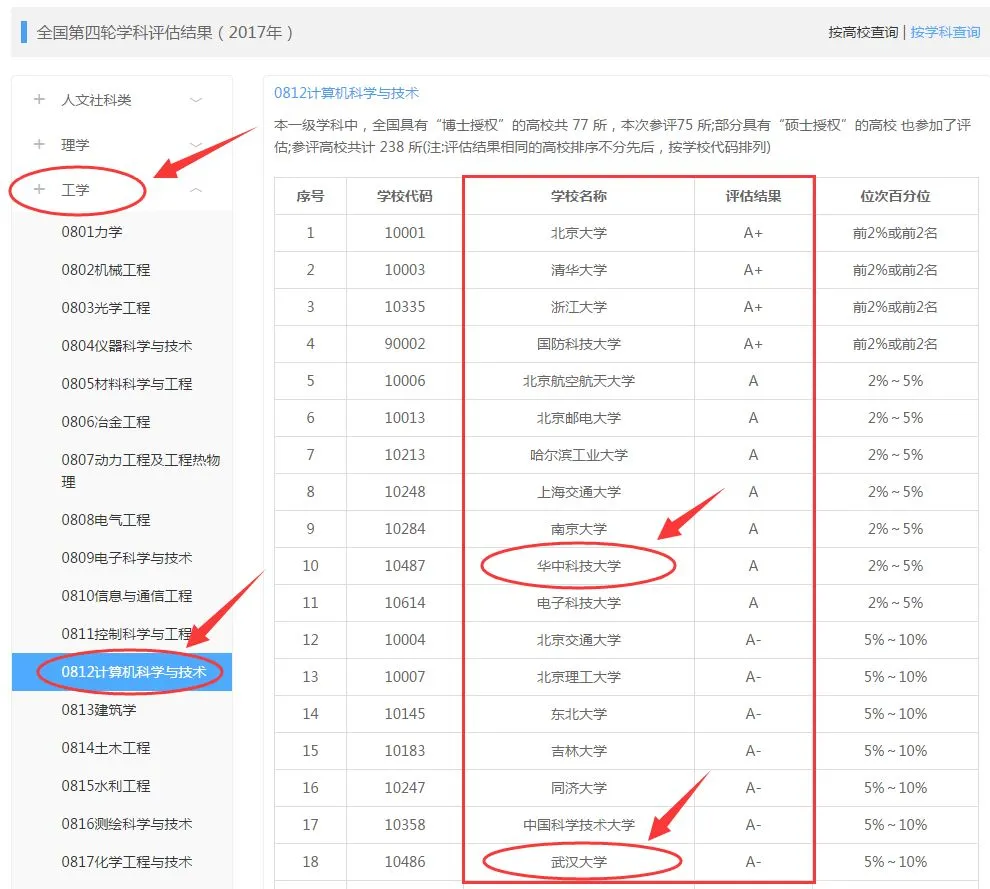Click 中国科学技术大学 in the table

578,825
